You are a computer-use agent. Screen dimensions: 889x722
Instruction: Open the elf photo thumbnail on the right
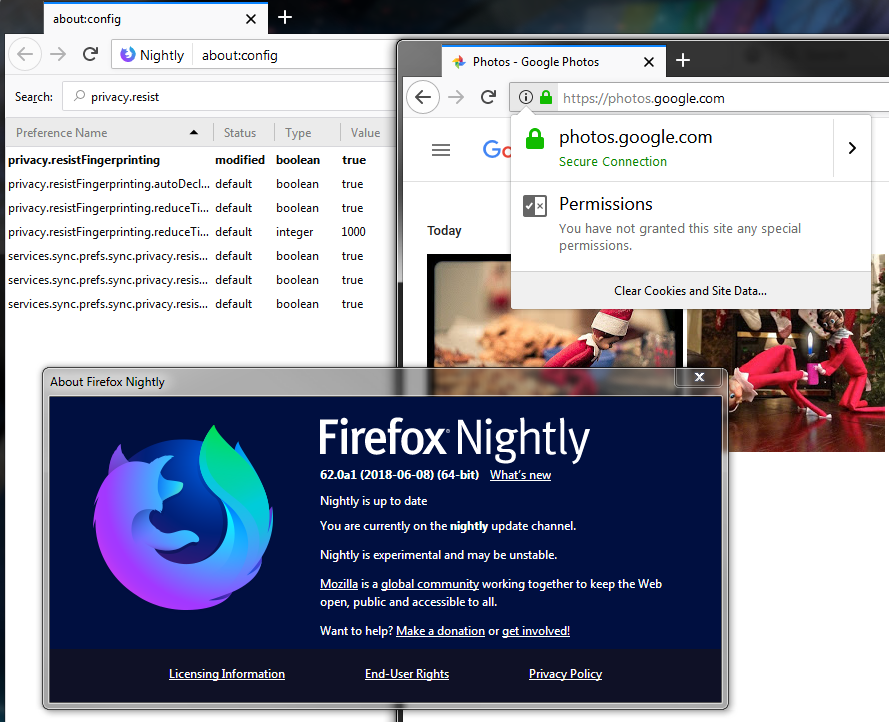click(786, 380)
